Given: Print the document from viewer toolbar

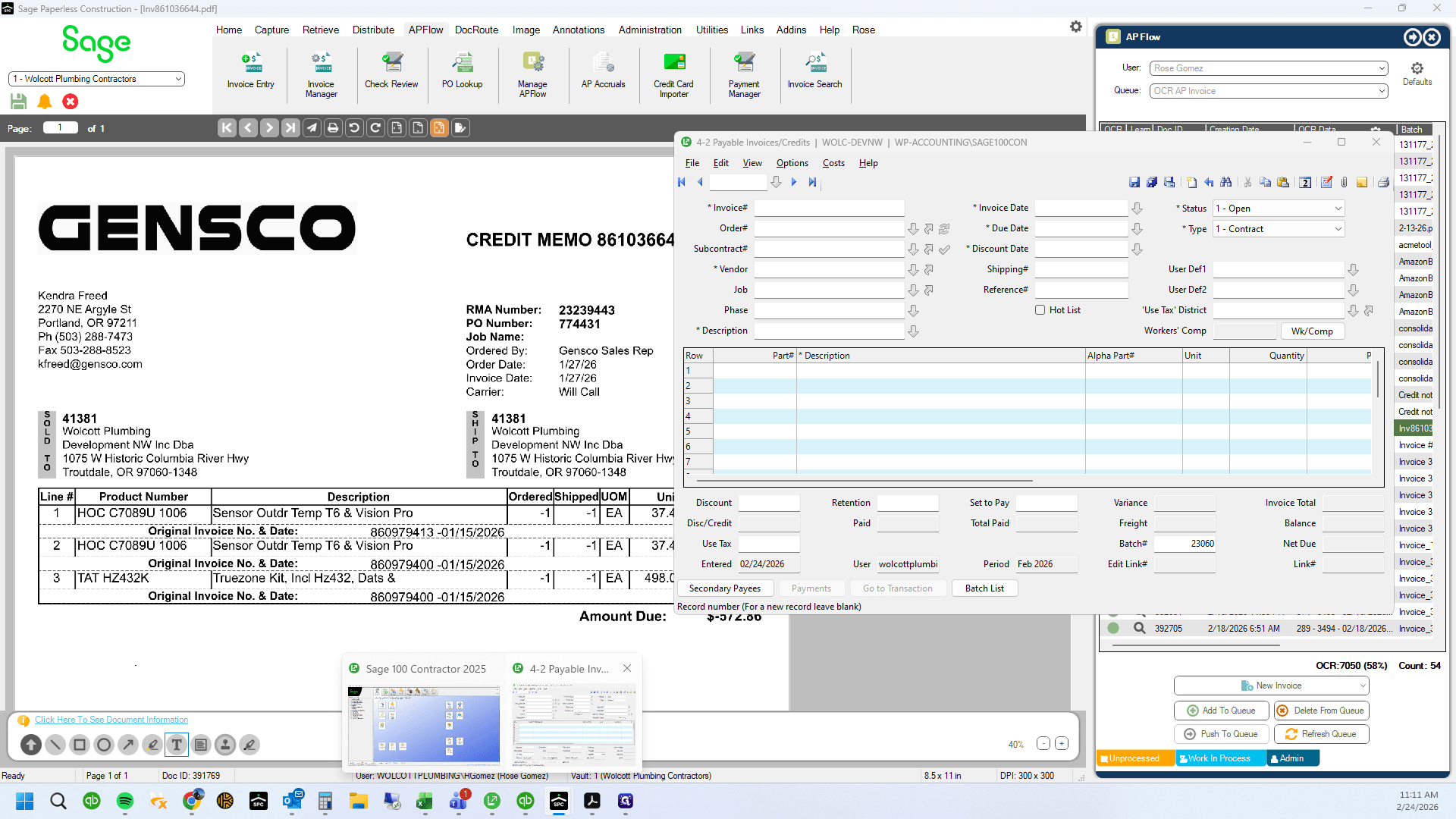Looking at the screenshot, I should (x=333, y=128).
